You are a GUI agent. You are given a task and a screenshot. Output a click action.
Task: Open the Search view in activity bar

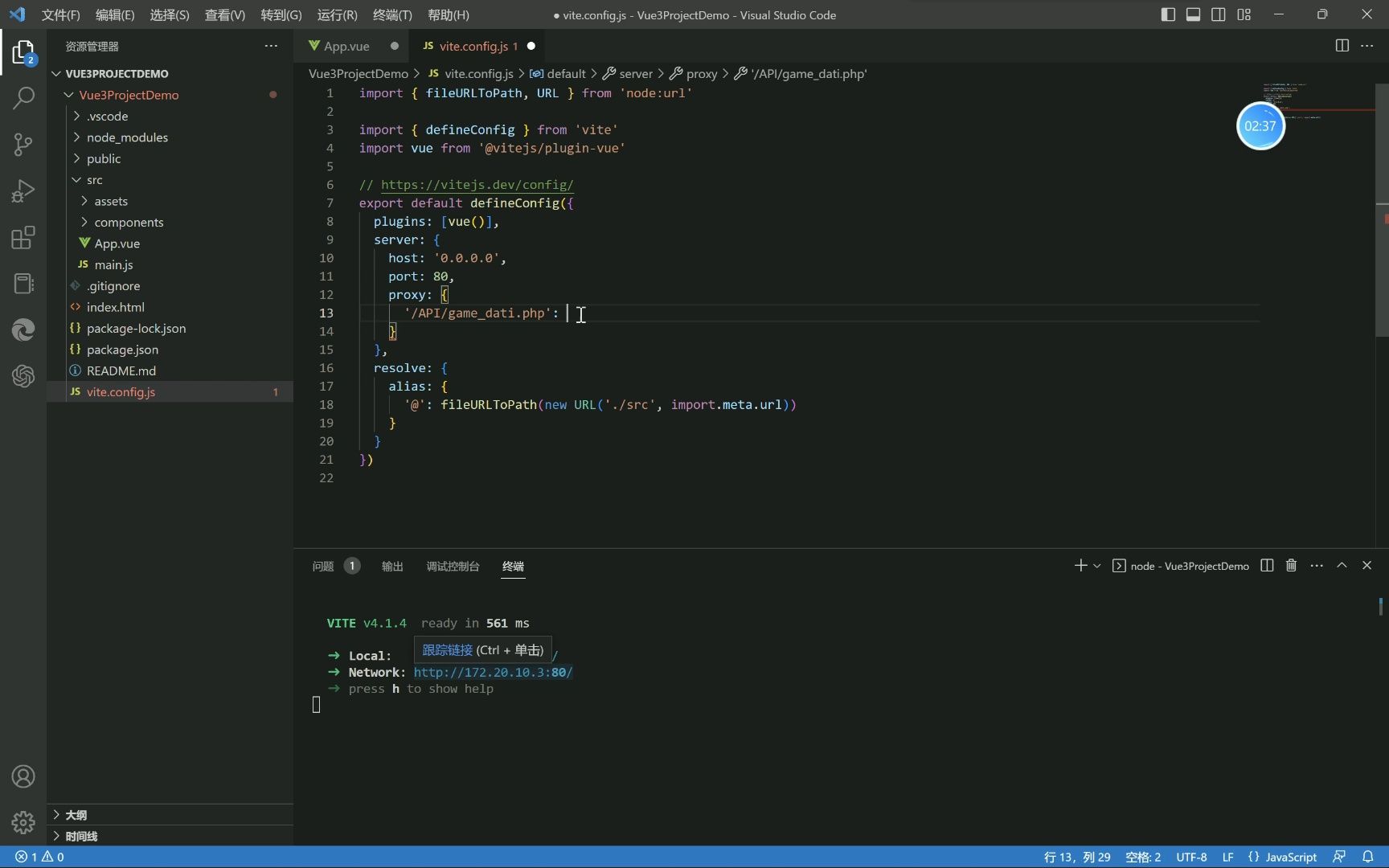pyautogui.click(x=23, y=98)
